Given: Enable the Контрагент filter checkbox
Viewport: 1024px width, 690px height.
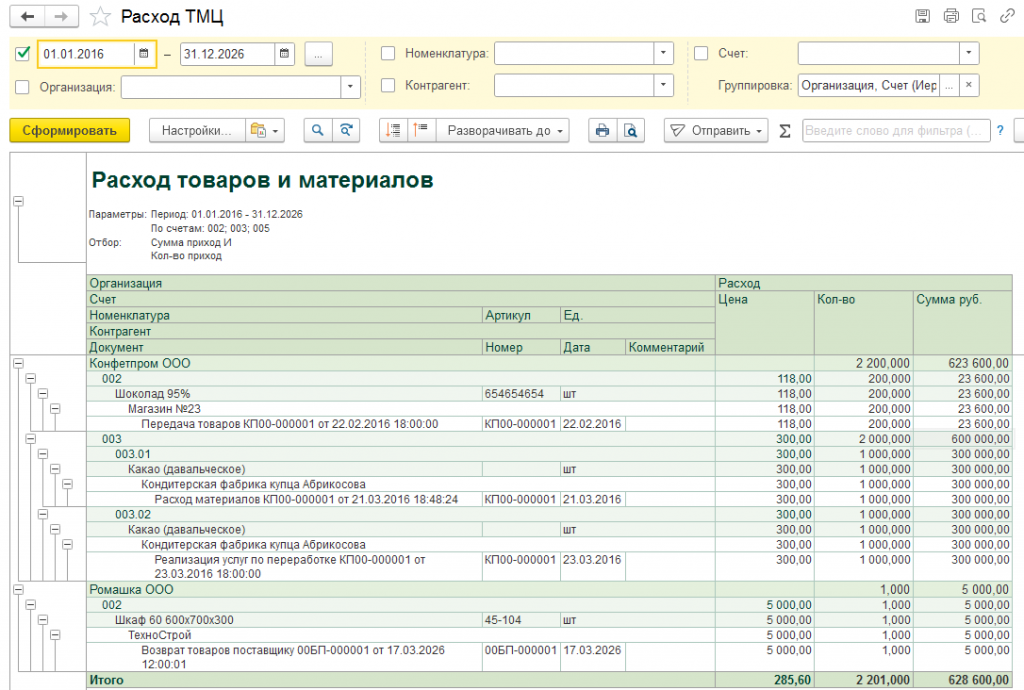Looking at the screenshot, I should point(388,85).
